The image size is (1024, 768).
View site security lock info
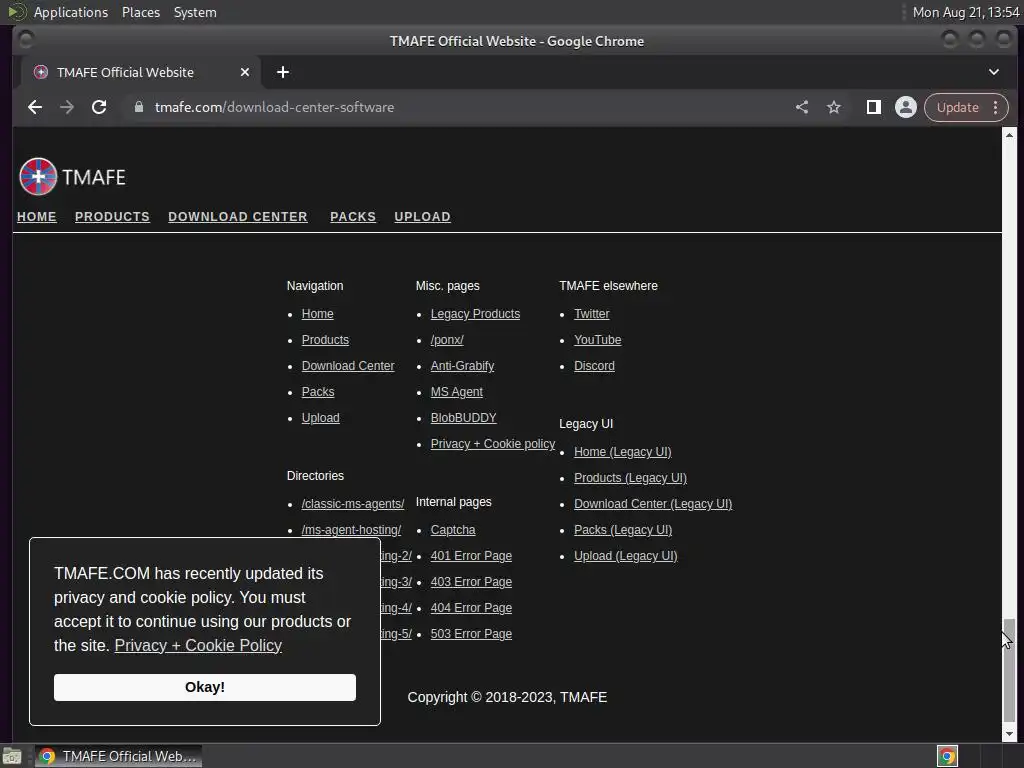coord(138,107)
